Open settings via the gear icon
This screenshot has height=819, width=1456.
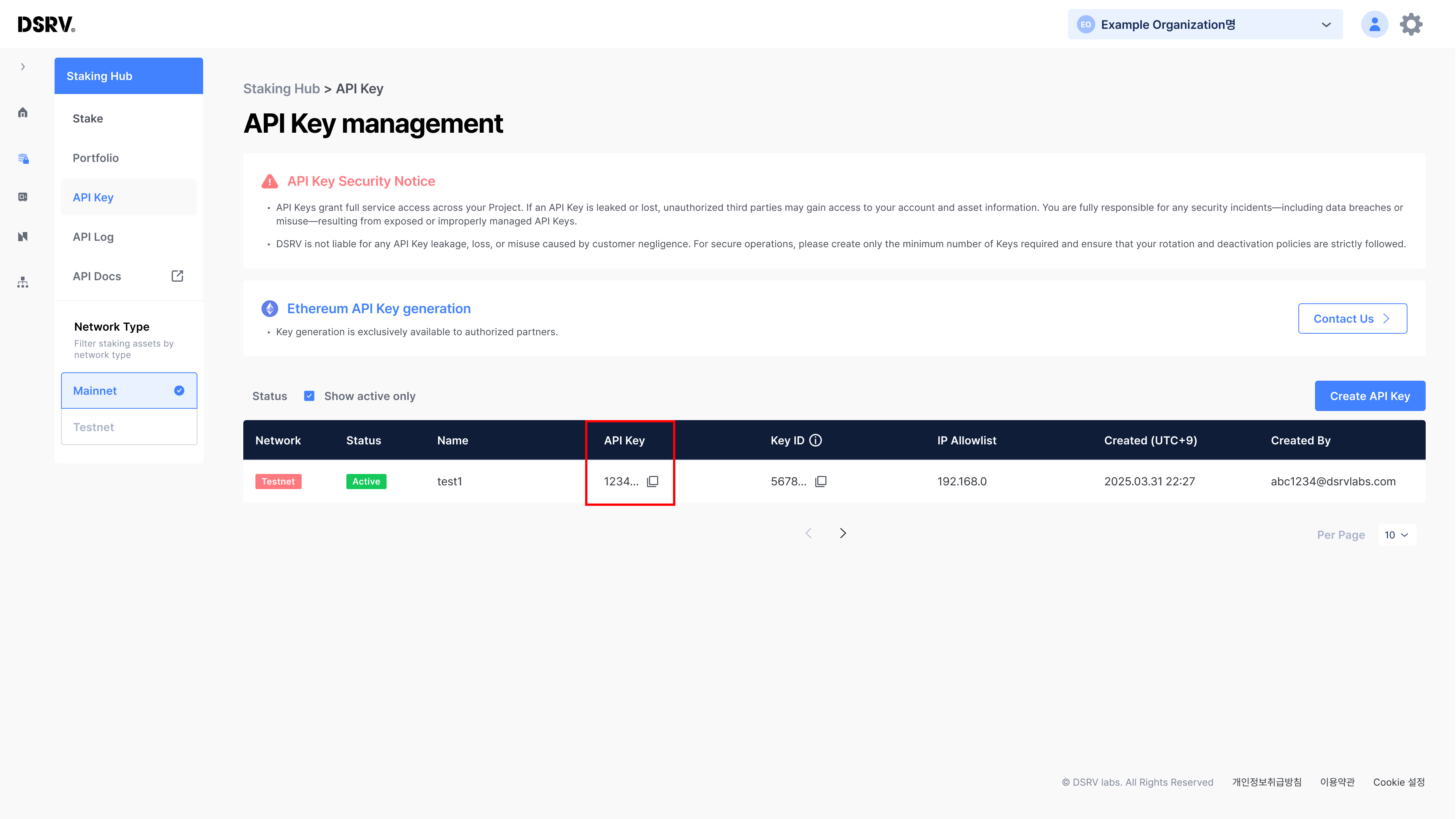[x=1411, y=24]
